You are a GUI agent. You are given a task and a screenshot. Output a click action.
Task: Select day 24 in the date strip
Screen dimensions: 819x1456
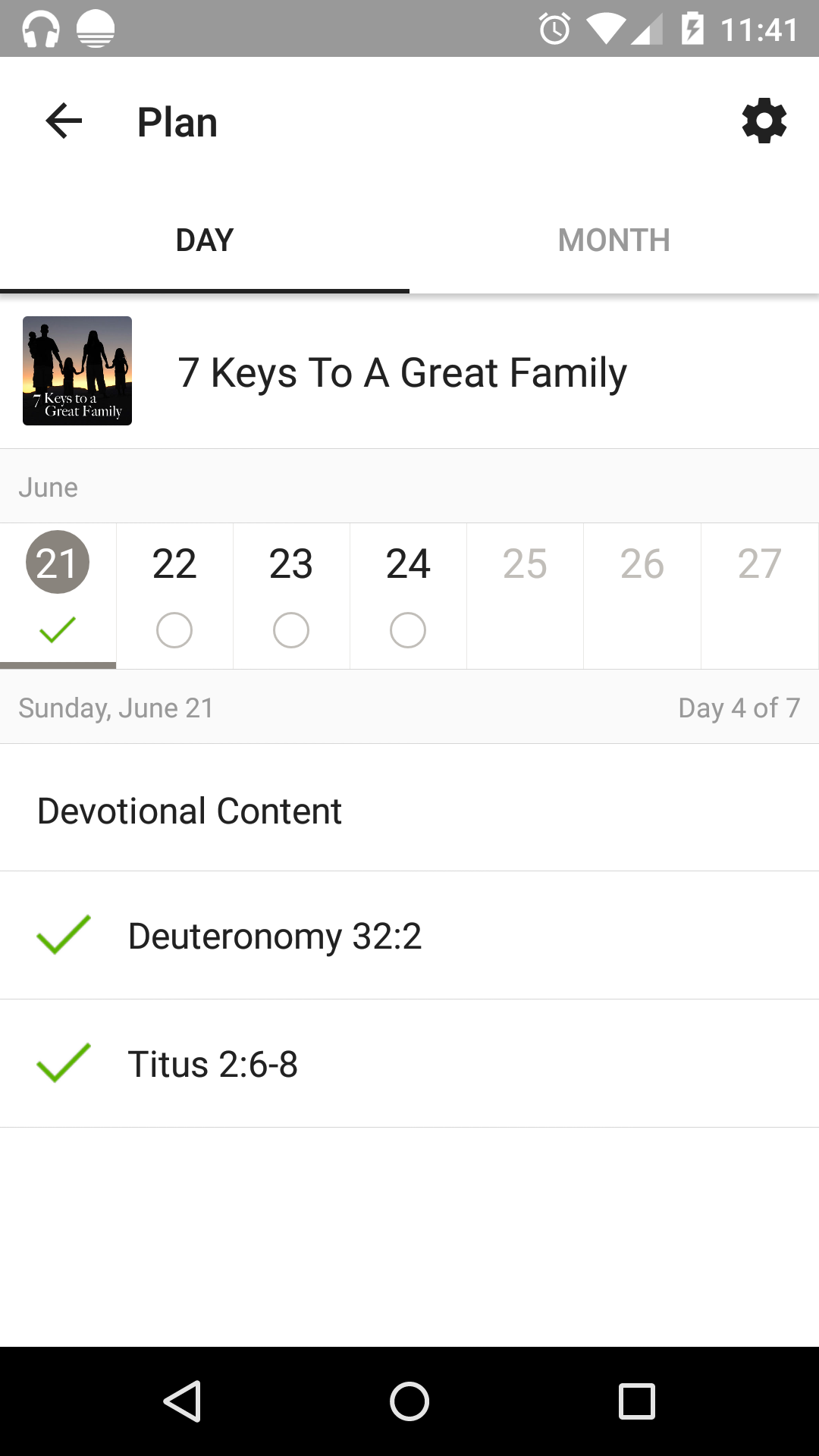pos(408,563)
